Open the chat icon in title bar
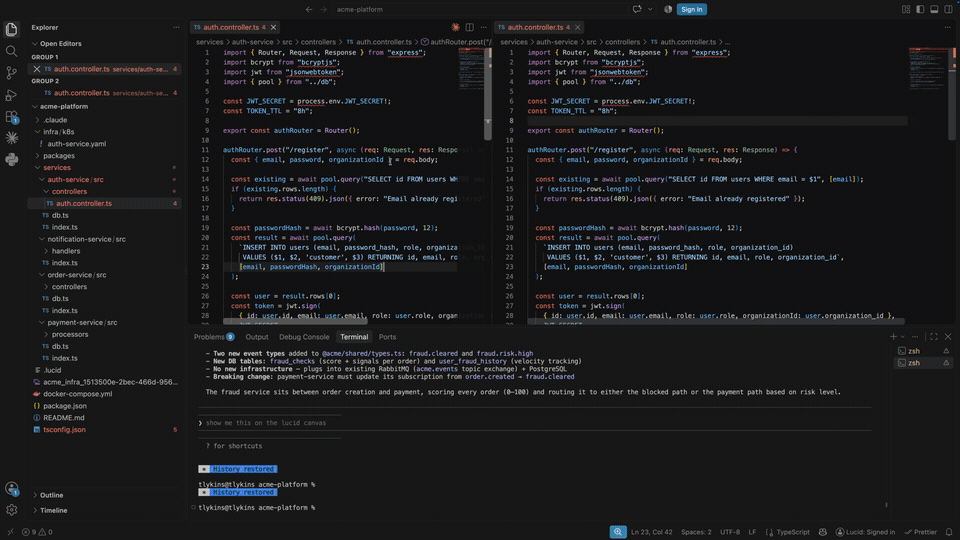Screen dimensions: 960x540 (637, 9)
